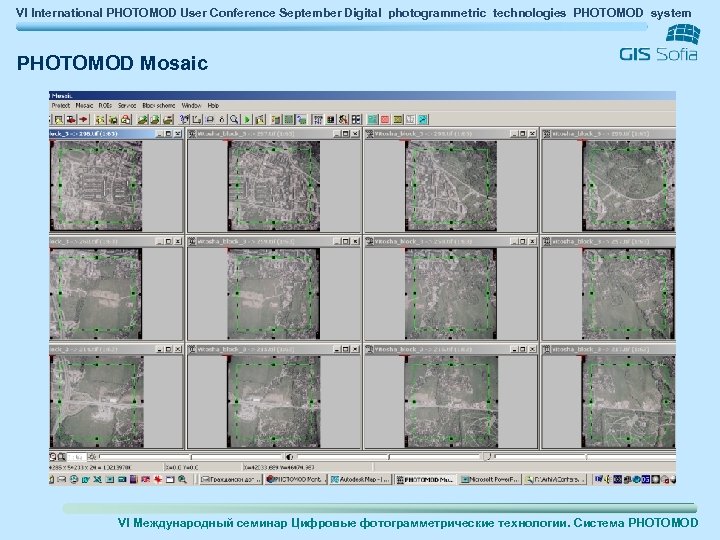The height and width of the screenshot is (540, 720).
Task: Switch to the Cyrillic-titled first taskbar button
Action: (x=231, y=479)
